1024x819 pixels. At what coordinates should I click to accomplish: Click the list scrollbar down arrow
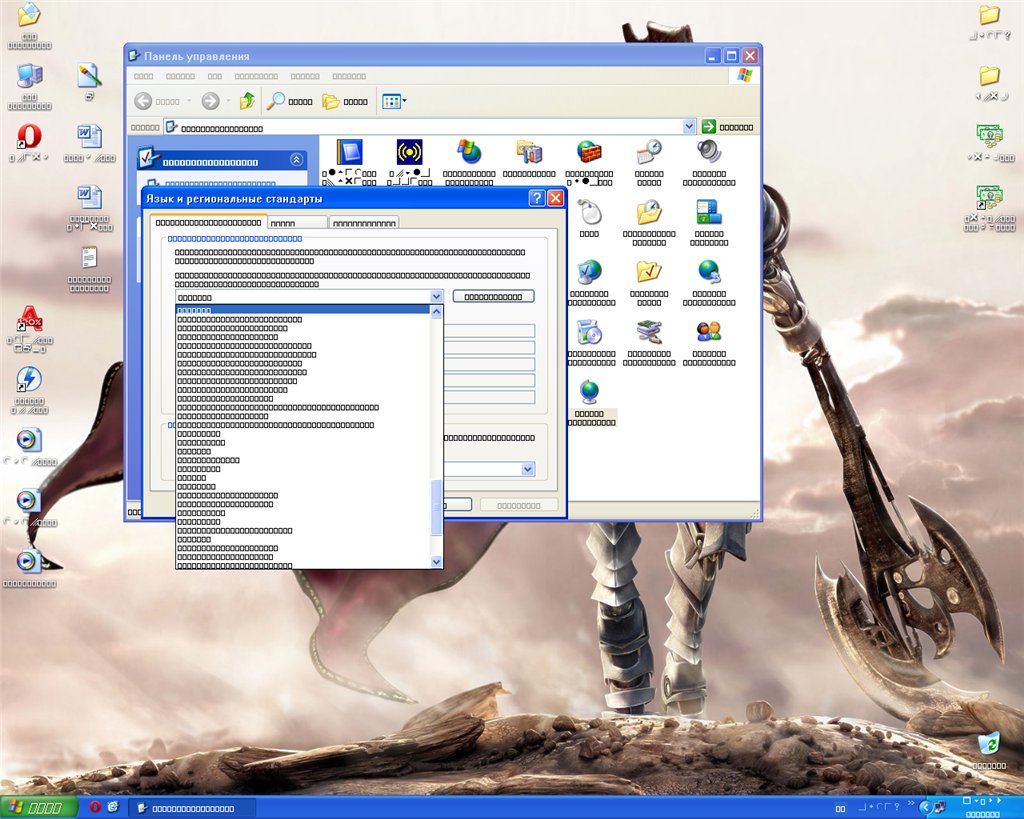pos(436,561)
